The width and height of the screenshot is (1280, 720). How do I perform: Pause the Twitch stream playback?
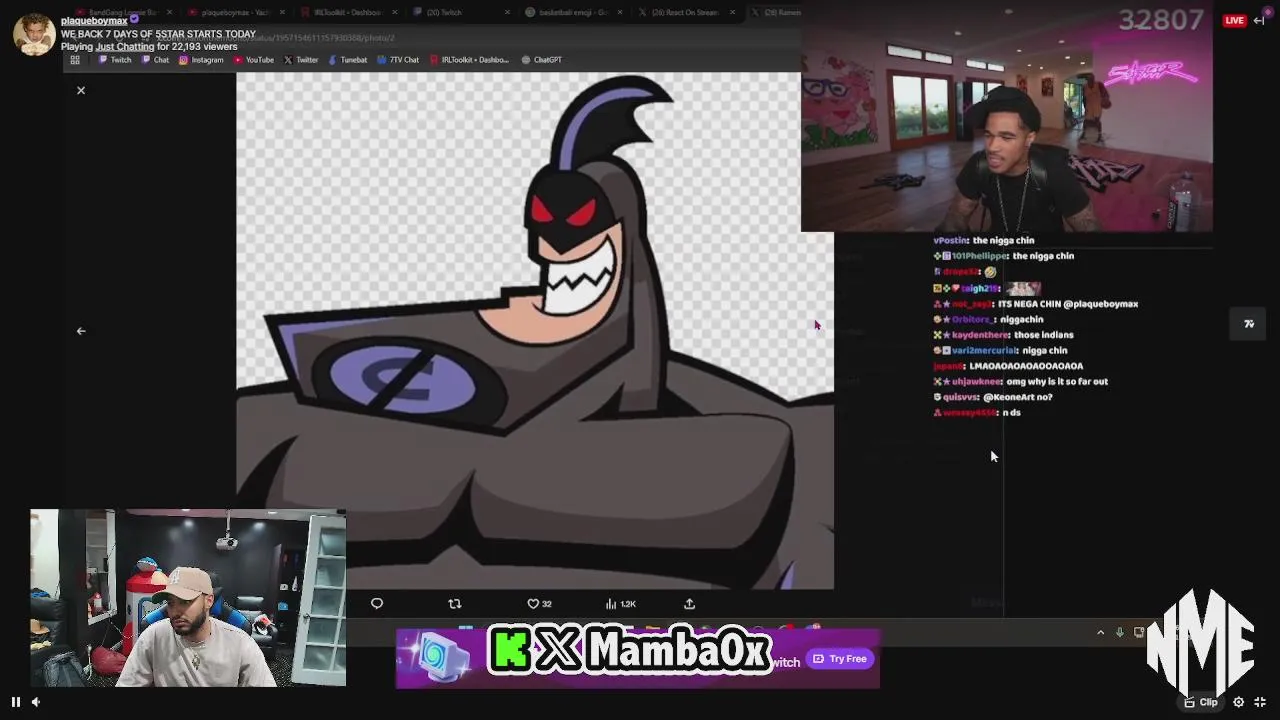pos(15,702)
